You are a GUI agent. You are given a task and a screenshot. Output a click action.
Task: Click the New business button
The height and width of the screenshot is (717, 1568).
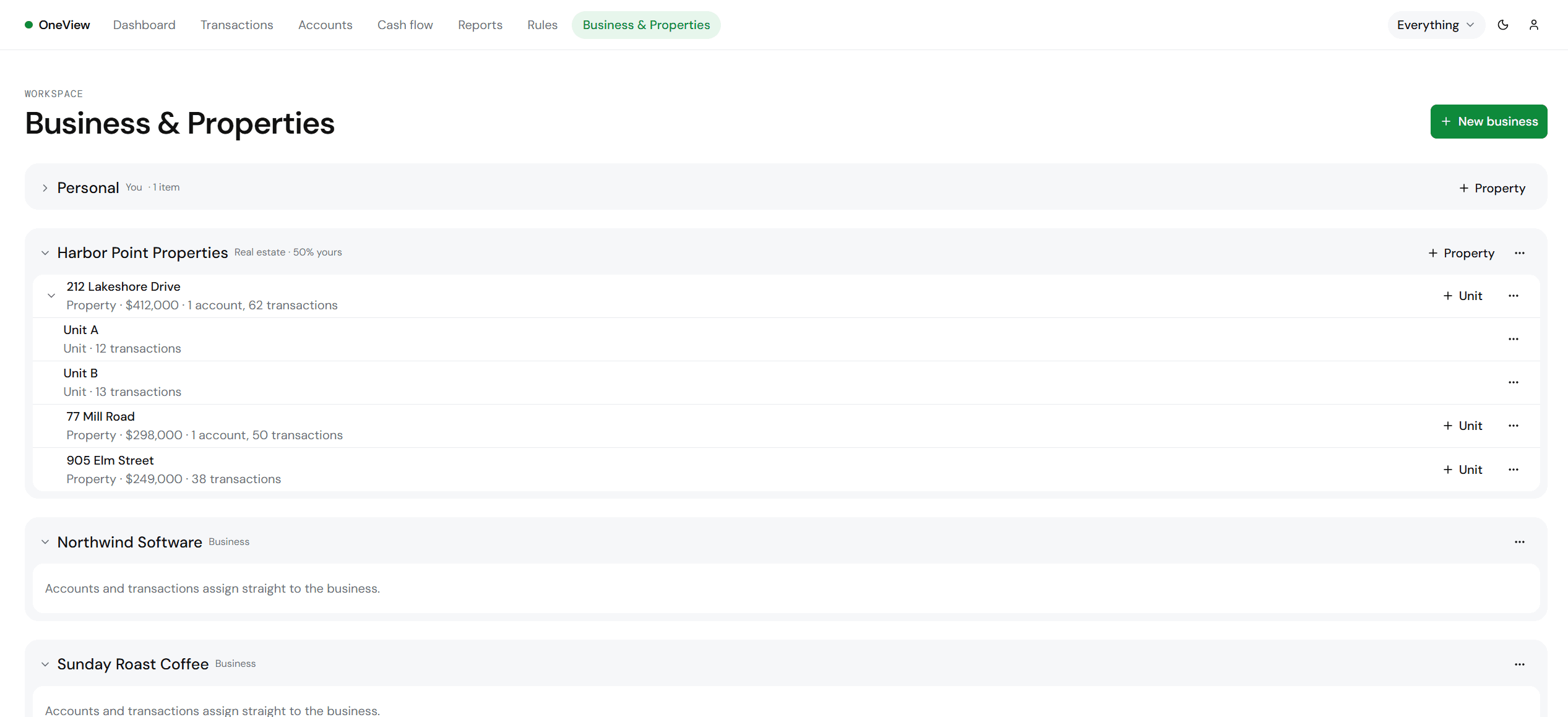(x=1488, y=121)
